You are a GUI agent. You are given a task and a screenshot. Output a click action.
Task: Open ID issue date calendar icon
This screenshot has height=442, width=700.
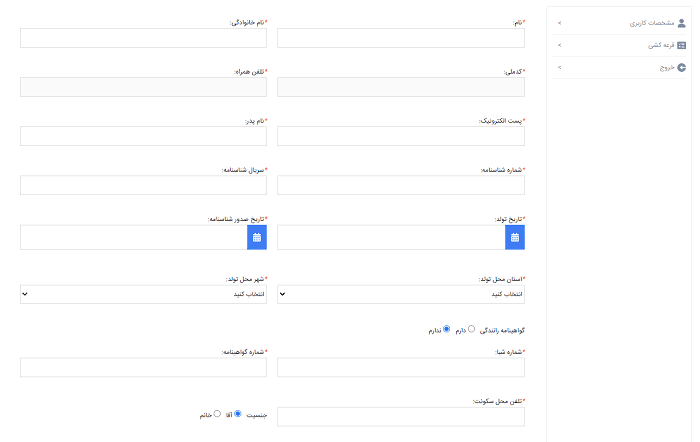(257, 237)
